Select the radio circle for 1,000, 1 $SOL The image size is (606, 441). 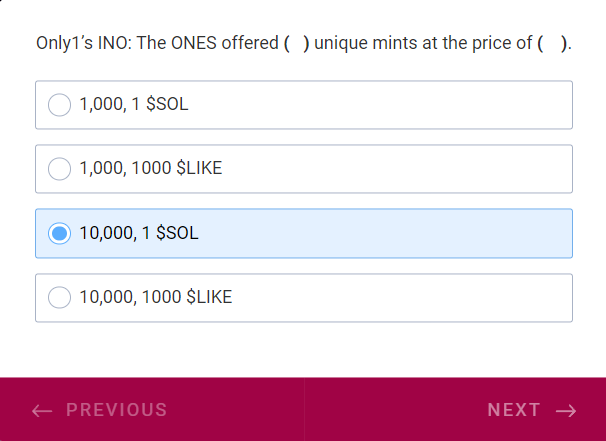click(60, 105)
